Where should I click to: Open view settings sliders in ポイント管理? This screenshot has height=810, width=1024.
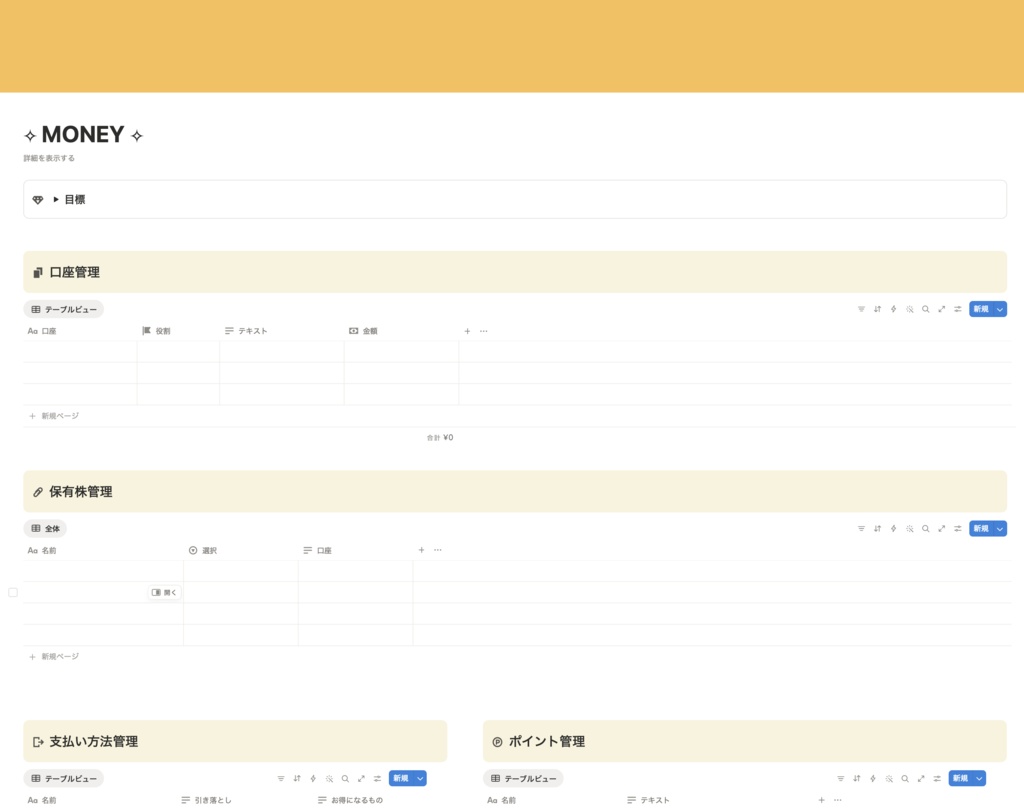point(937,779)
